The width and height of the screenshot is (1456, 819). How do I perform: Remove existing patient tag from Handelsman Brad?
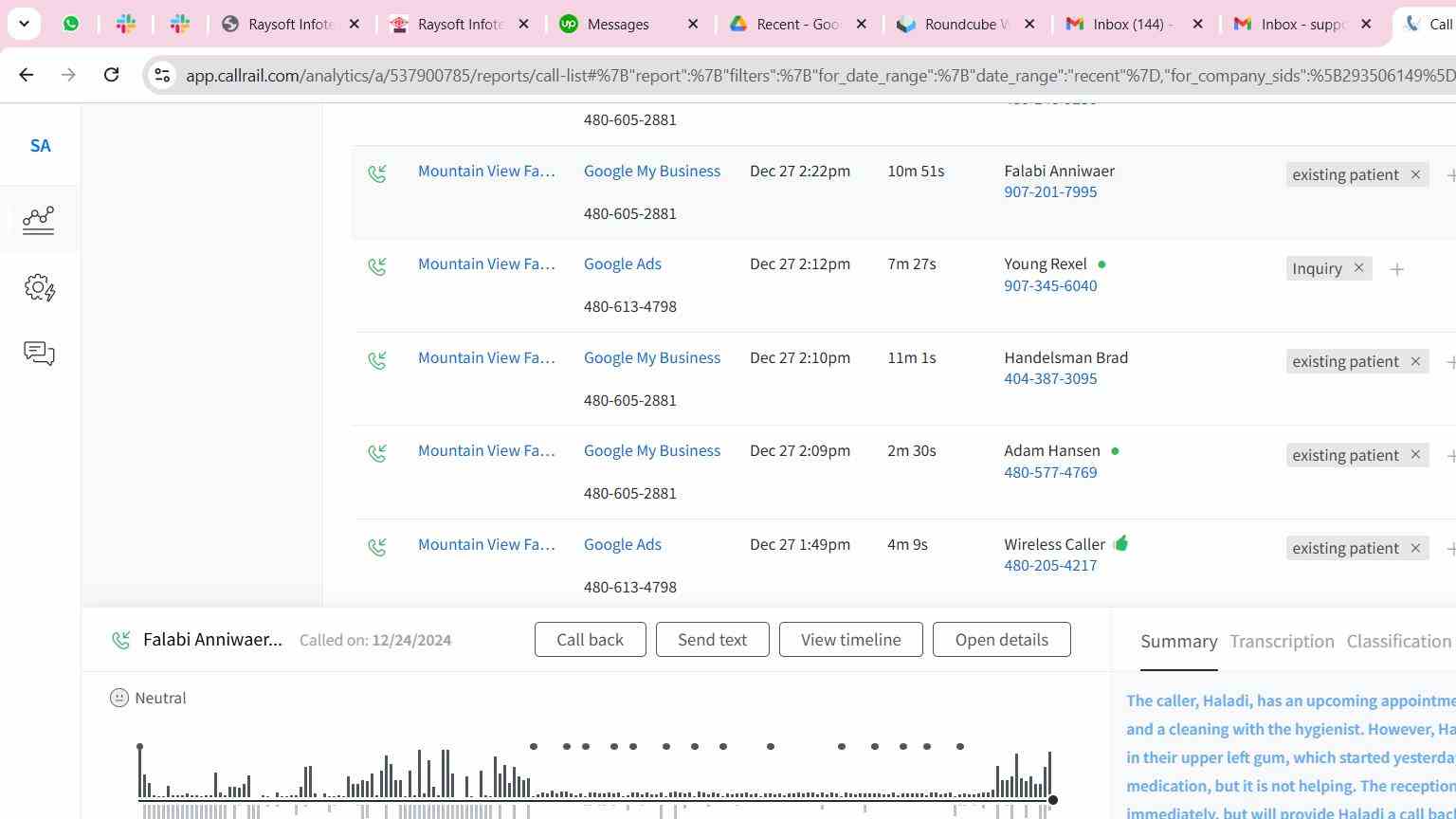click(1415, 361)
